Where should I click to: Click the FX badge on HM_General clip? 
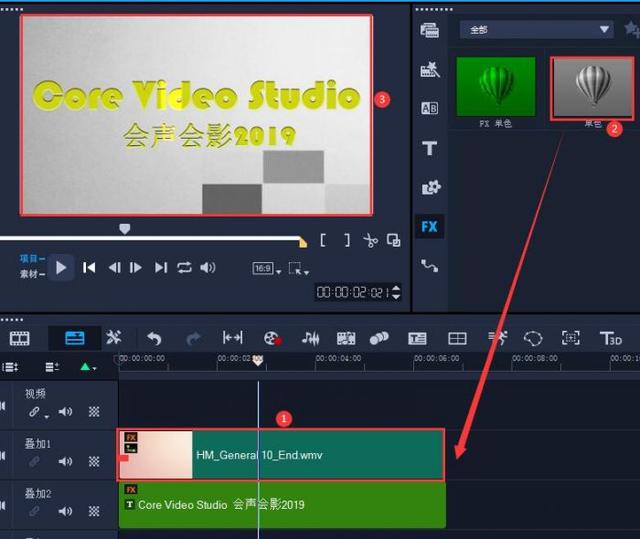[x=131, y=437]
